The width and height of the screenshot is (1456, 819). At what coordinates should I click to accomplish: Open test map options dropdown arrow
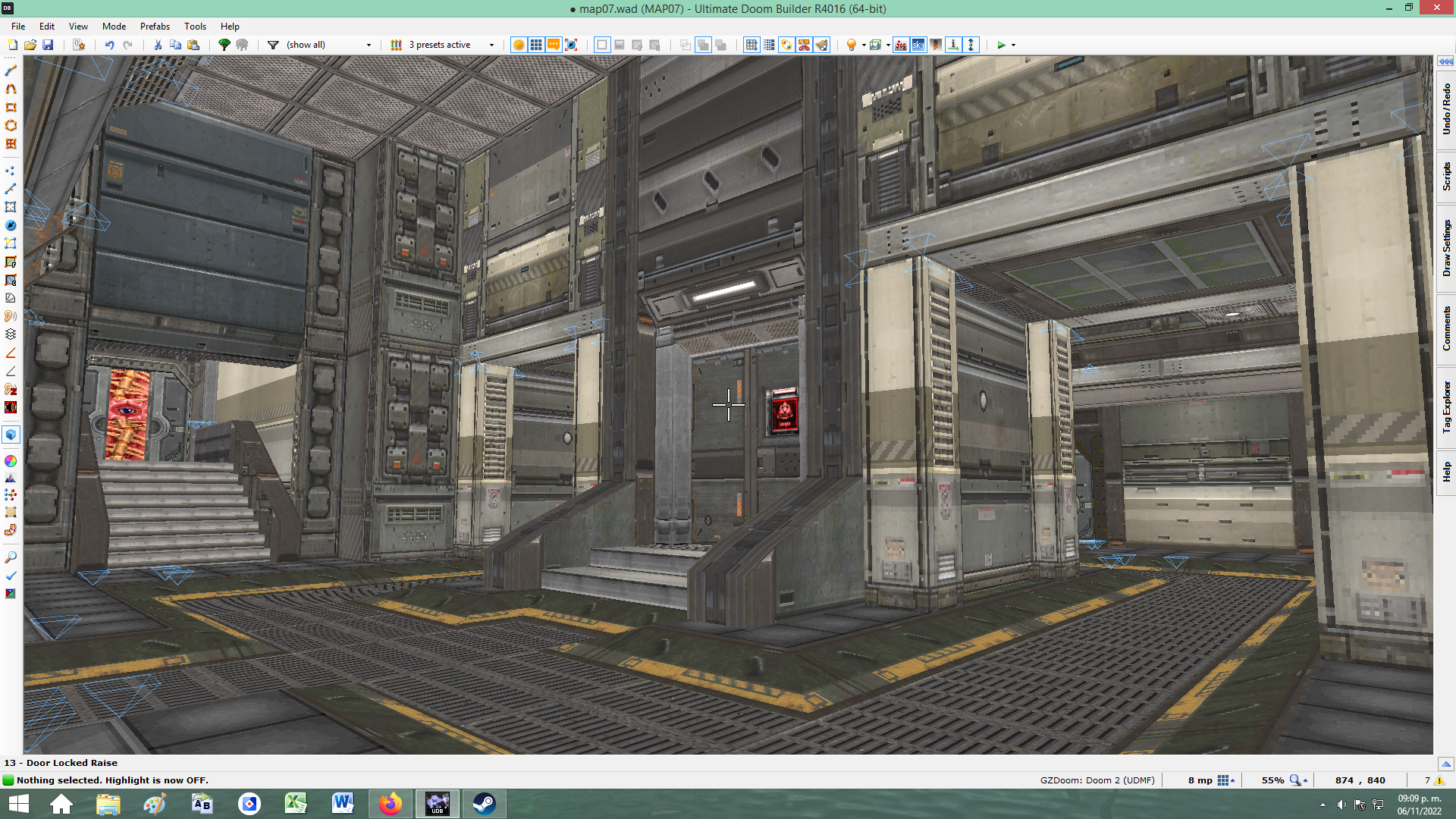pos(1014,45)
